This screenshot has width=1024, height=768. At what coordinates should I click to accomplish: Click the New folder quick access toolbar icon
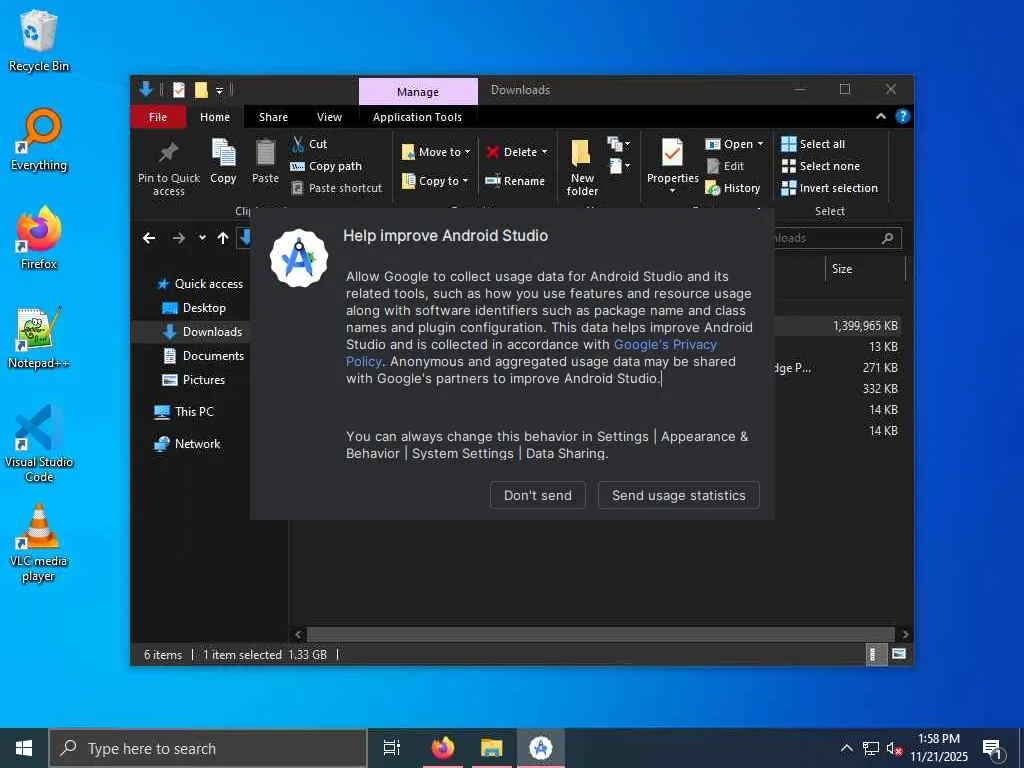coord(201,90)
